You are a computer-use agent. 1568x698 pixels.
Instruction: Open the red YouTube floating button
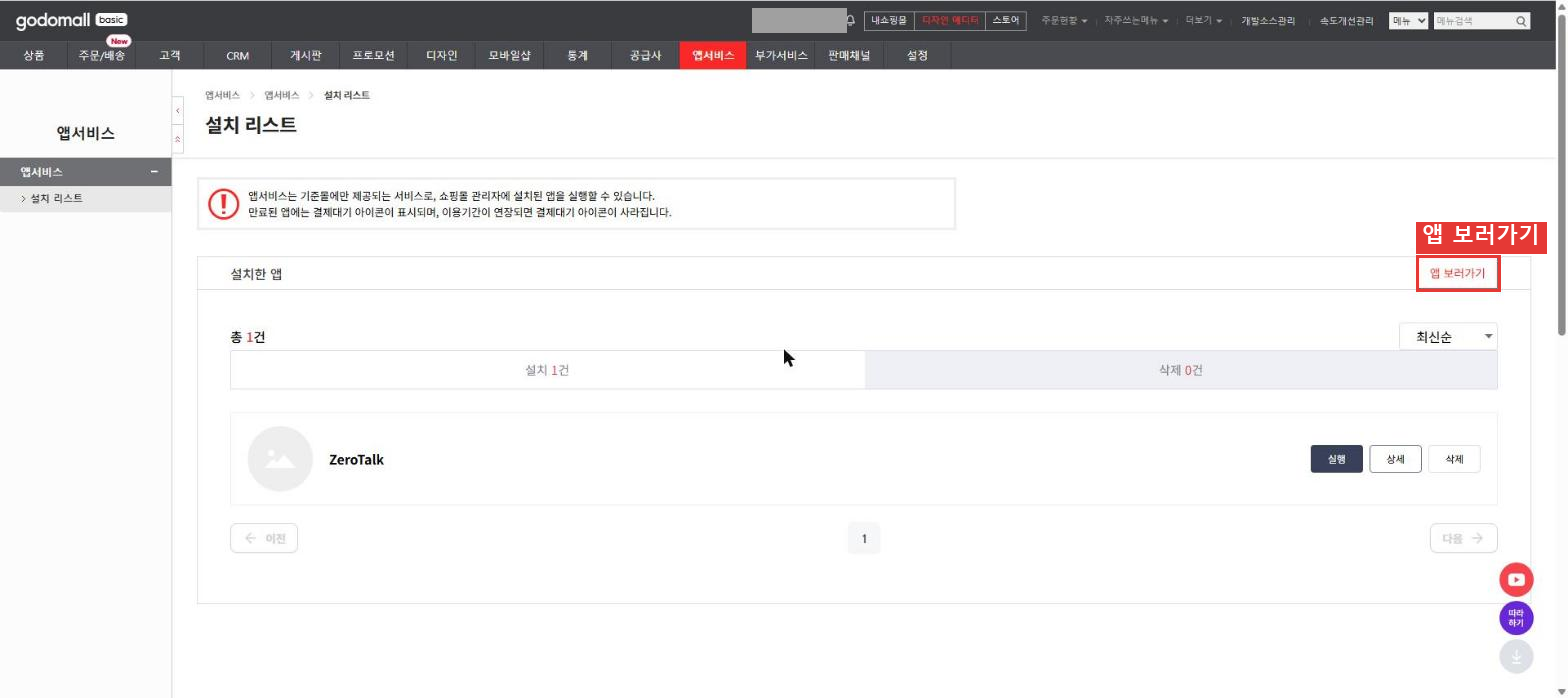click(1516, 580)
